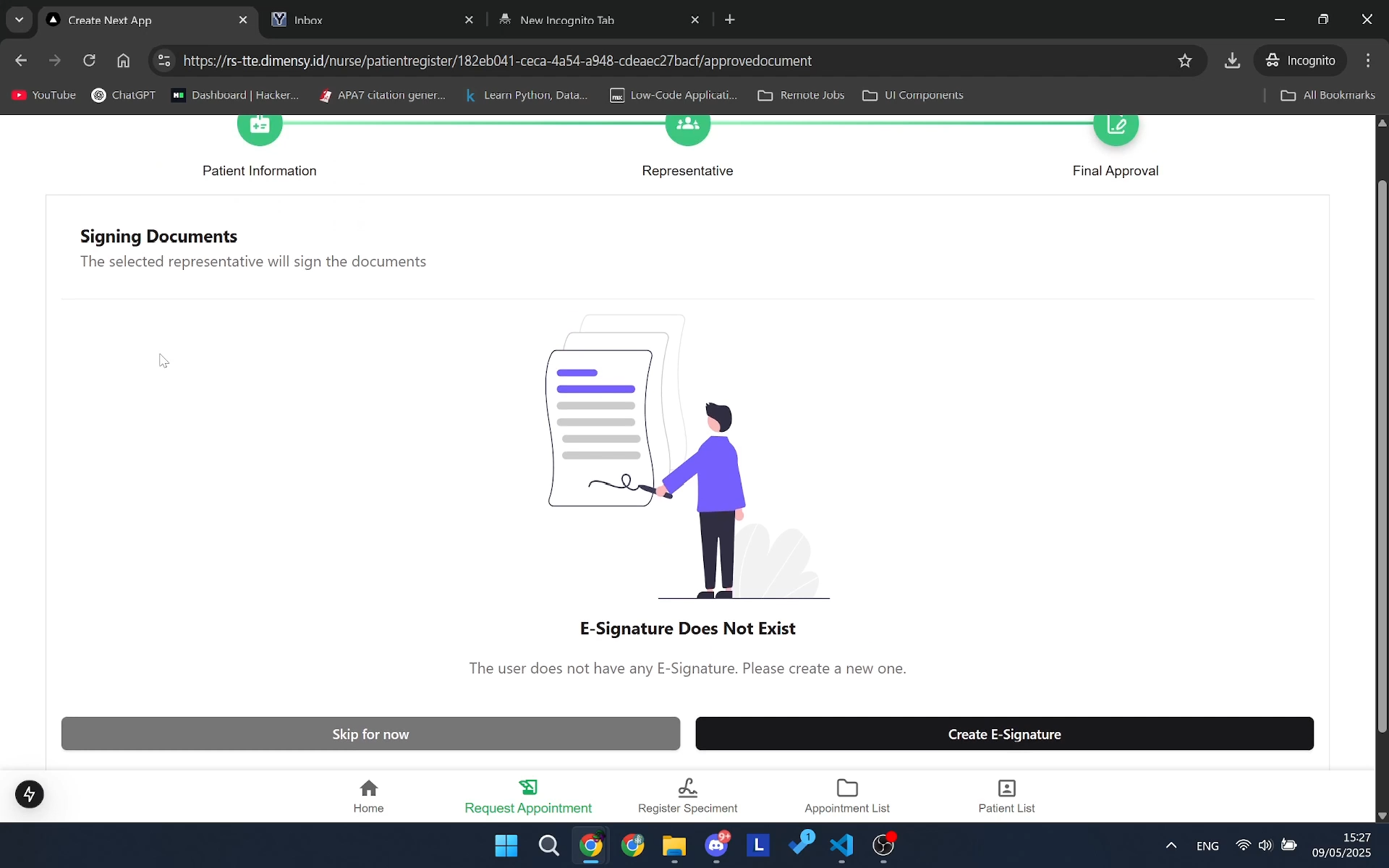Open the YouTube bookmark
The height and width of the screenshot is (868, 1389).
click(x=42, y=95)
